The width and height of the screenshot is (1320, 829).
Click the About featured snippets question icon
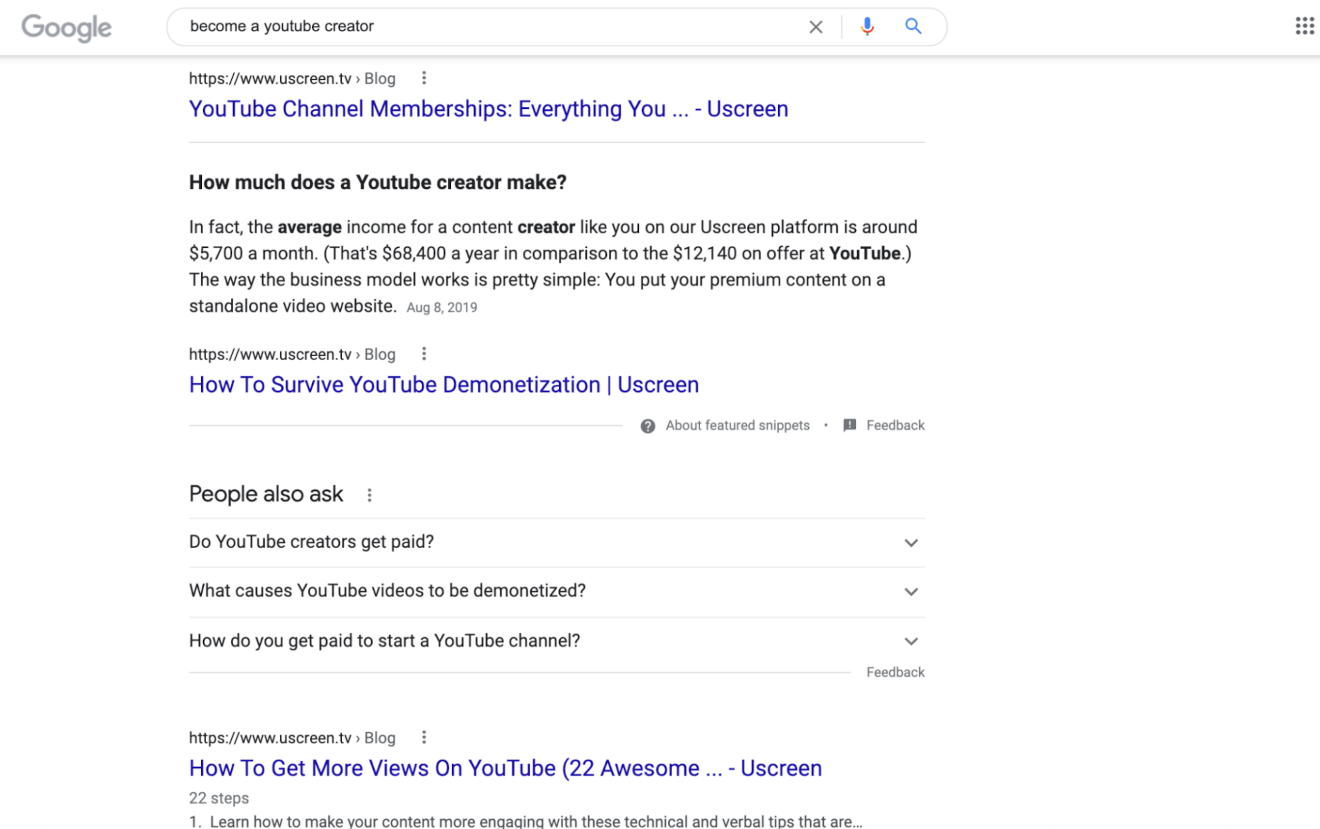pyautogui.click(x=648, y=426)
